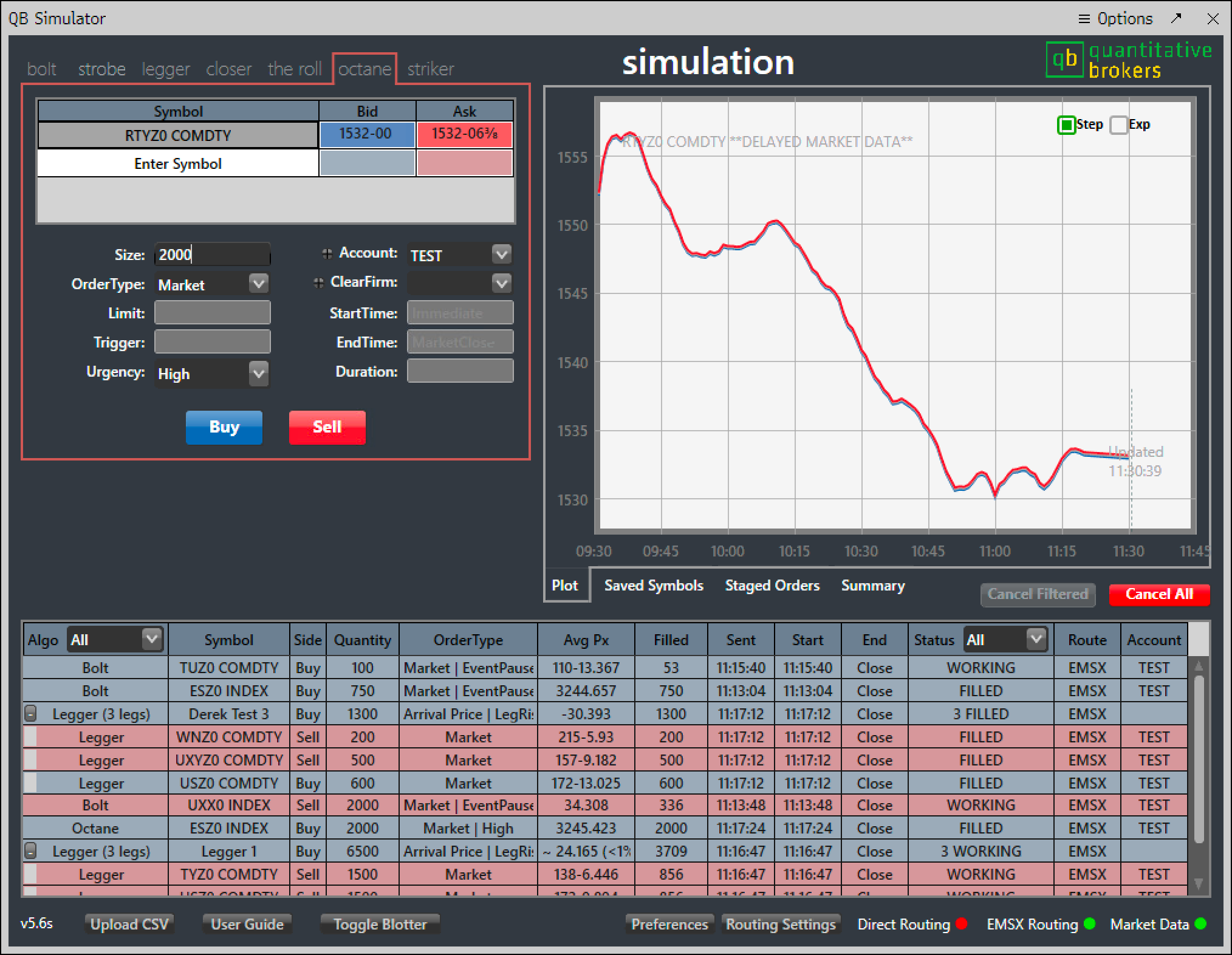Viewport: 1232px width, 955px height.
Task: Select the Bolt TUZ0 COMDTY order row
Action: 605,668
